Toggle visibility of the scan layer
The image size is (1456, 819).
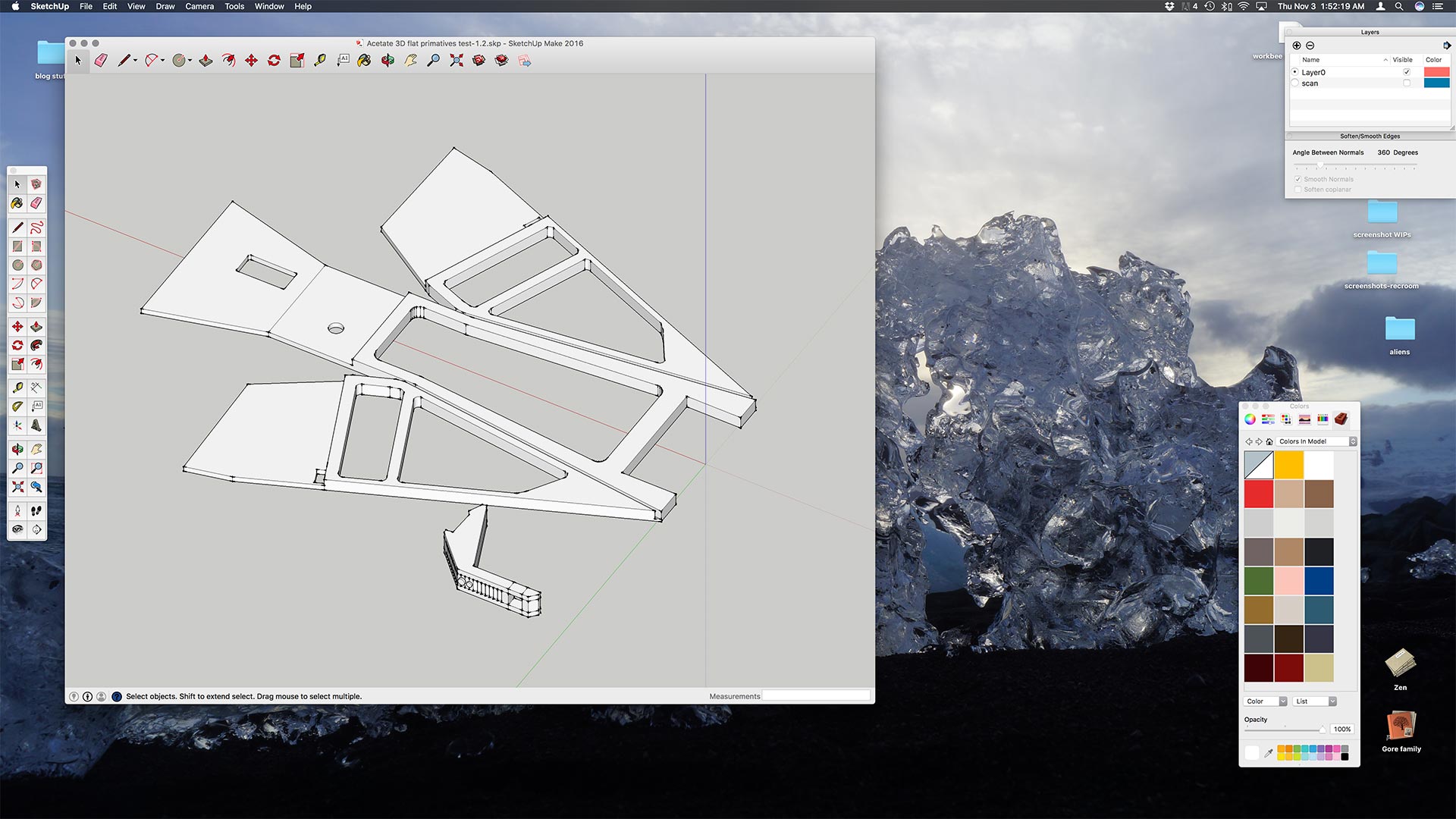(x=1407, y=83)
